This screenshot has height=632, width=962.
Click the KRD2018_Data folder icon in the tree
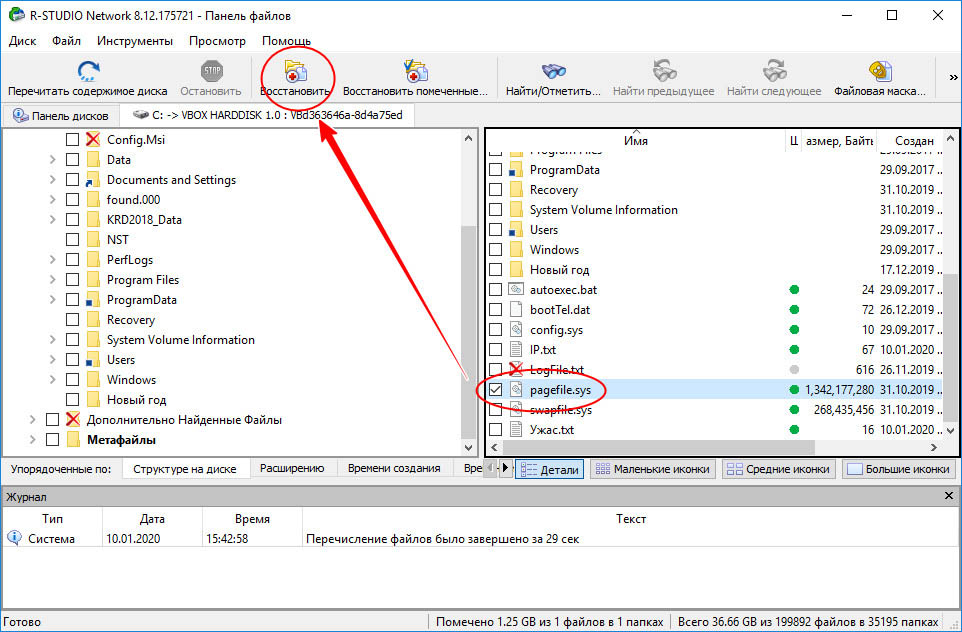[x=93, y=220]
